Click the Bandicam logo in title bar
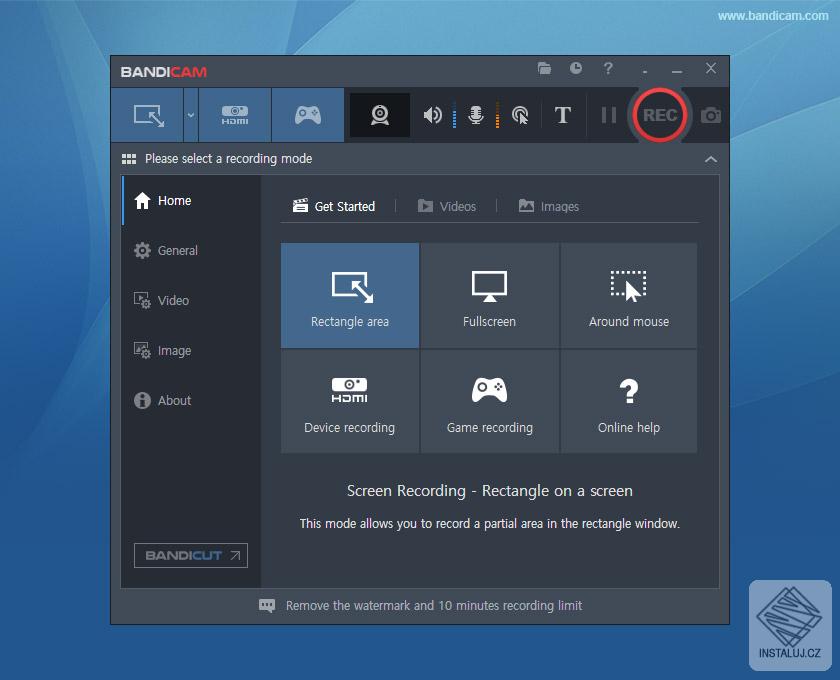The width and height of the screenshot is (840, 680). pyautogui.click(x=164, y=72)
